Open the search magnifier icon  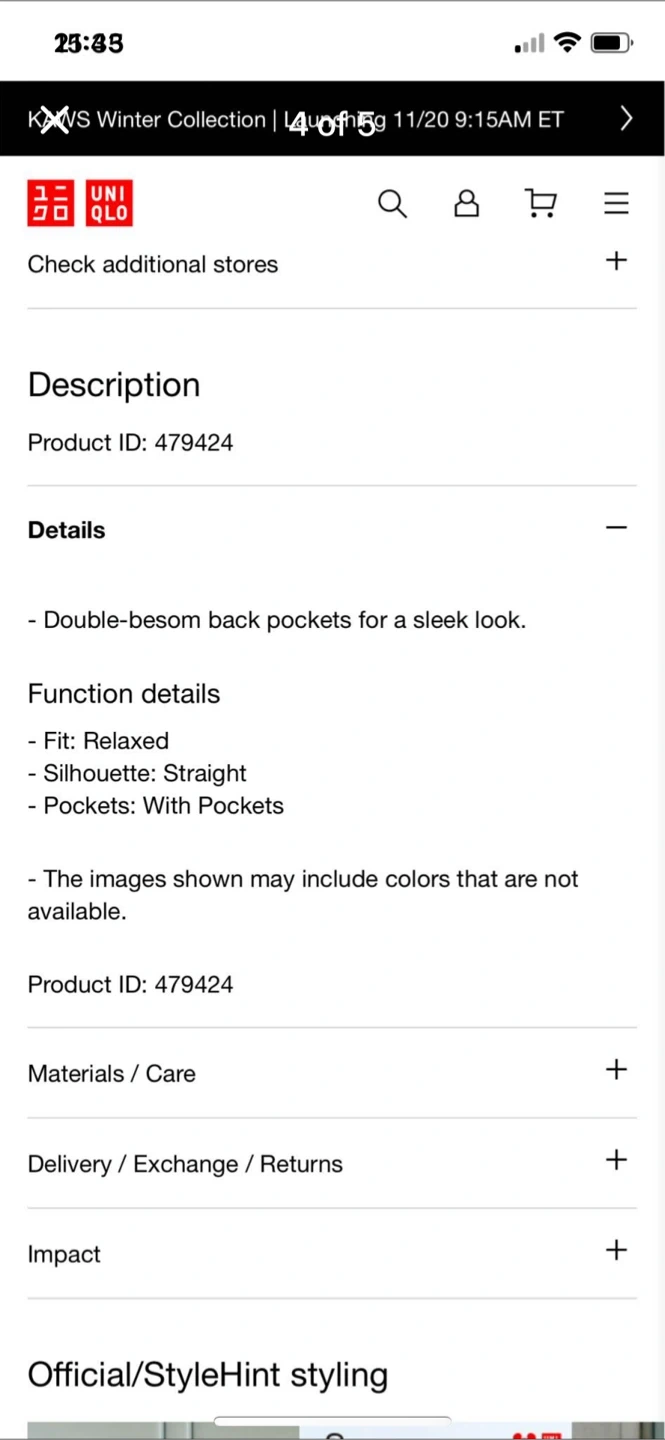(392, 204)
